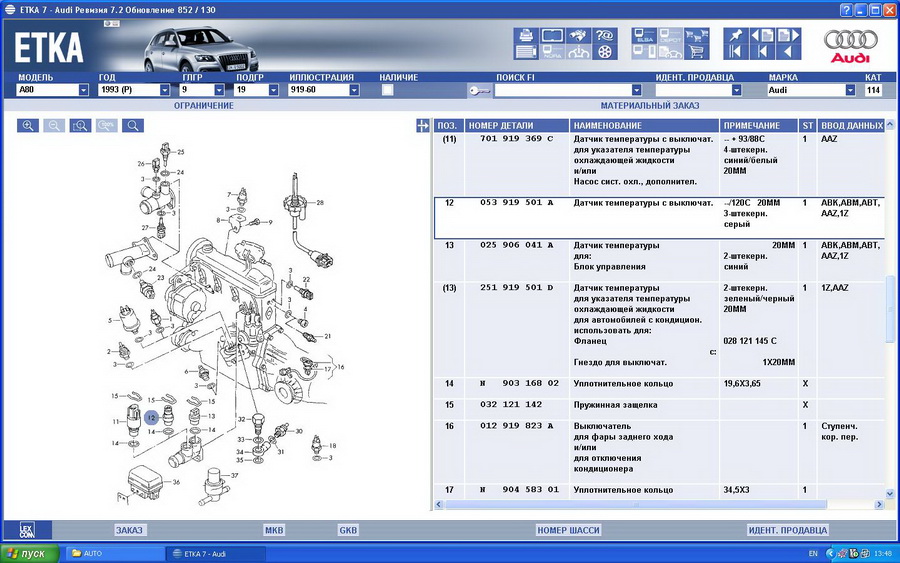Open the ИЛЛЮСТРАЦИЯ dropdown showing 919-60
This screenshot has width=900, height=563.
coord(353,90)
